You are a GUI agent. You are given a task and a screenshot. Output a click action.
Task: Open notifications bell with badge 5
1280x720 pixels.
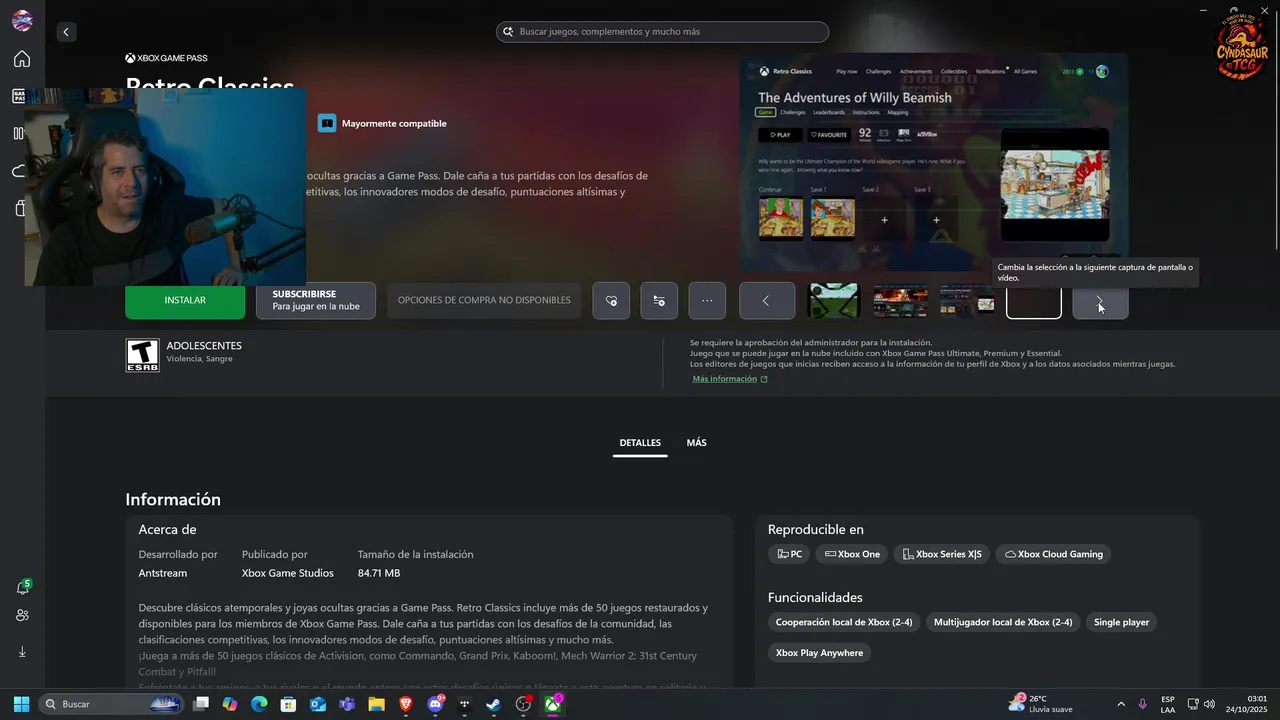click(22, 587)
